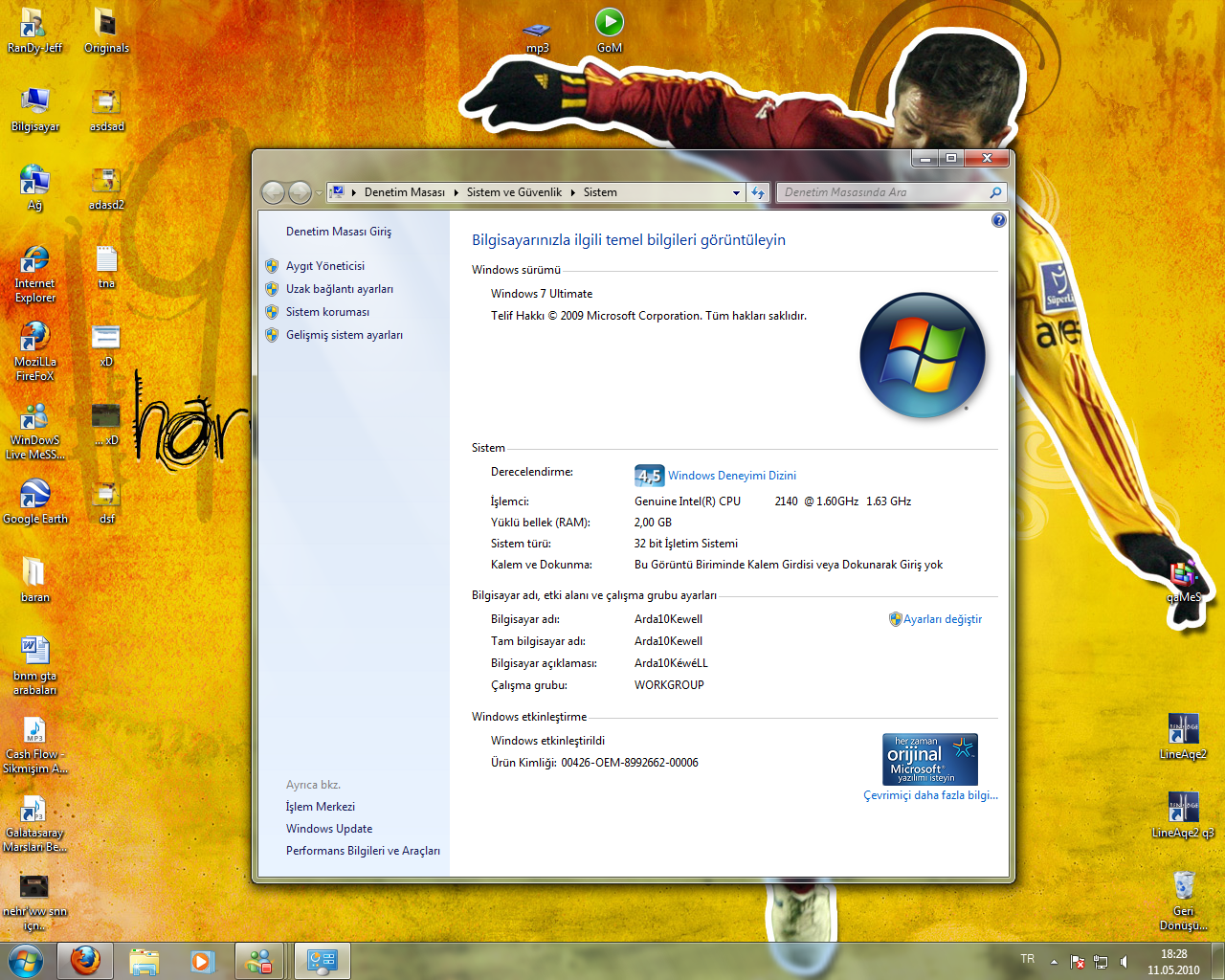Open Sistem koruması link
Image resolution: width=1225 pixels, height=980 pixels.
327,312
